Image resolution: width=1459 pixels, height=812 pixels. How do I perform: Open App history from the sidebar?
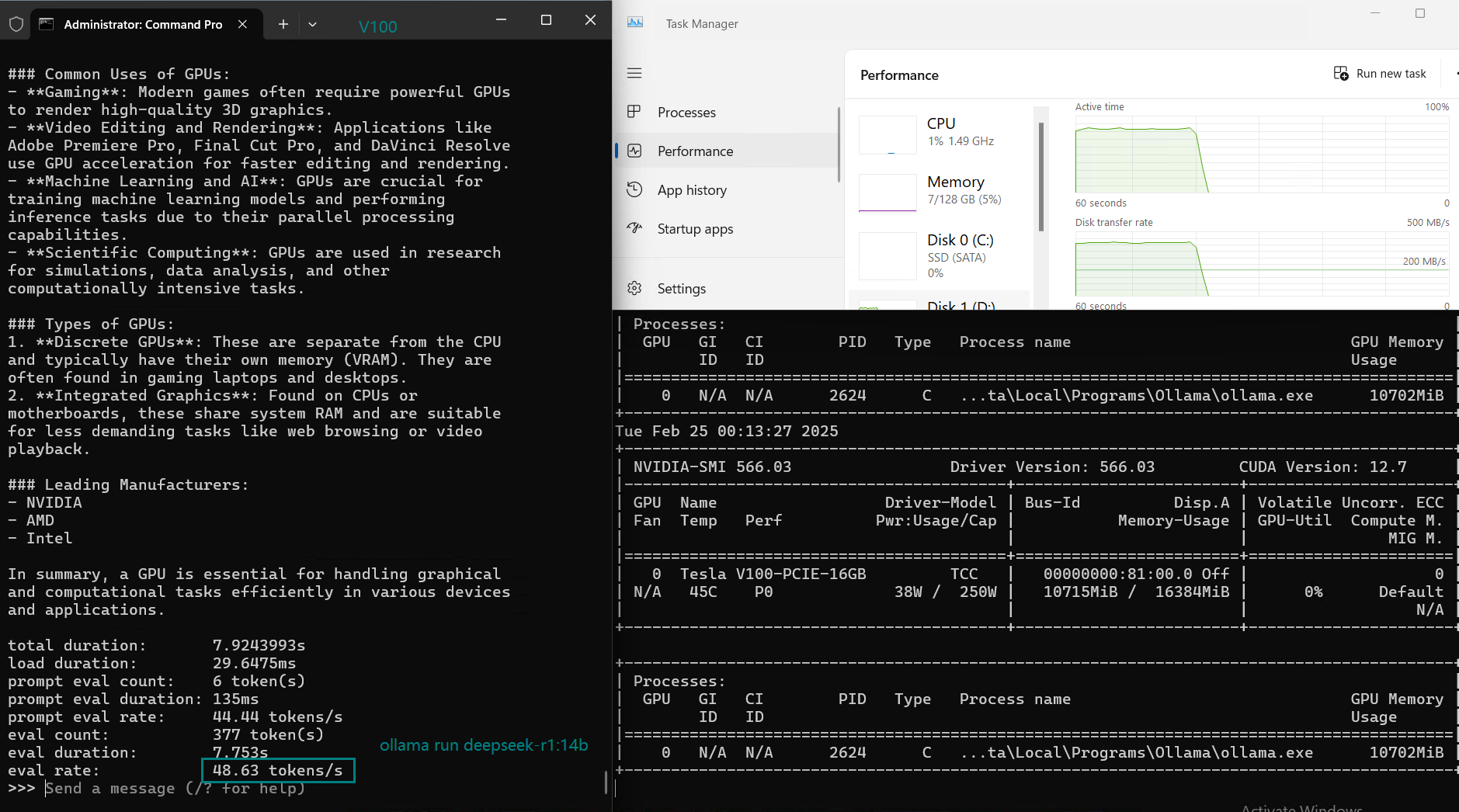pyautogui.click(x=691, y=190)
